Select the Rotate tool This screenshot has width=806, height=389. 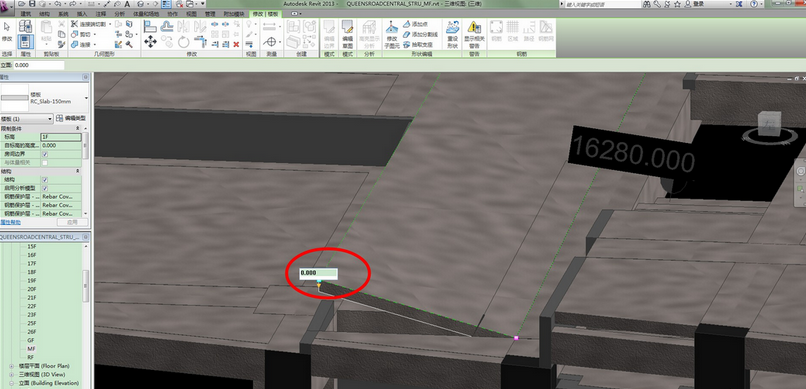pyautogui.click(x=184, y=42)
